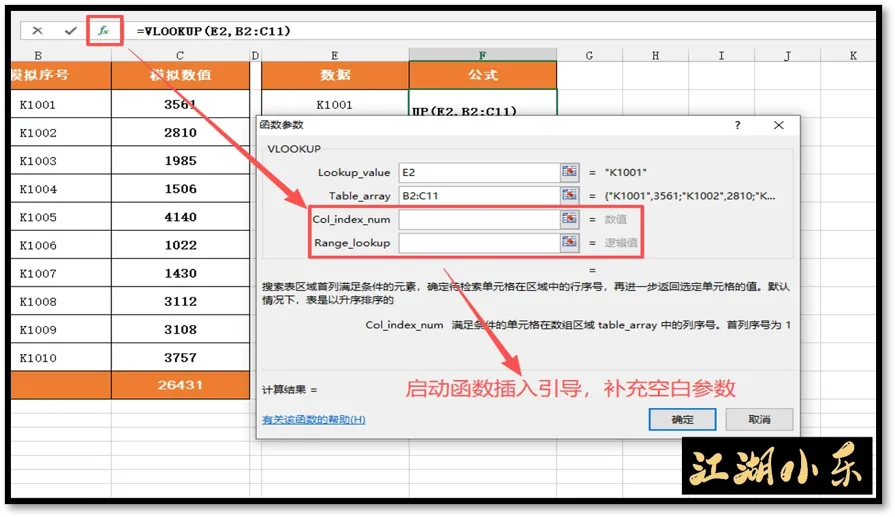Open the 有关该函数的帮助(H) link
The height and width of the screenshot is (517, 895).
tap(313, 419)
